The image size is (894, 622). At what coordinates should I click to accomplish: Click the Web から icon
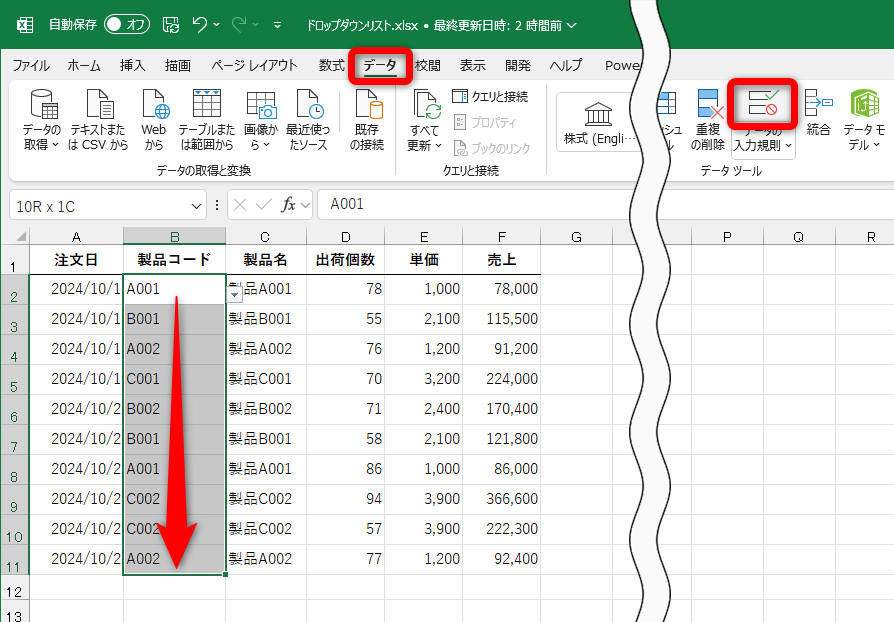[156, 104]
